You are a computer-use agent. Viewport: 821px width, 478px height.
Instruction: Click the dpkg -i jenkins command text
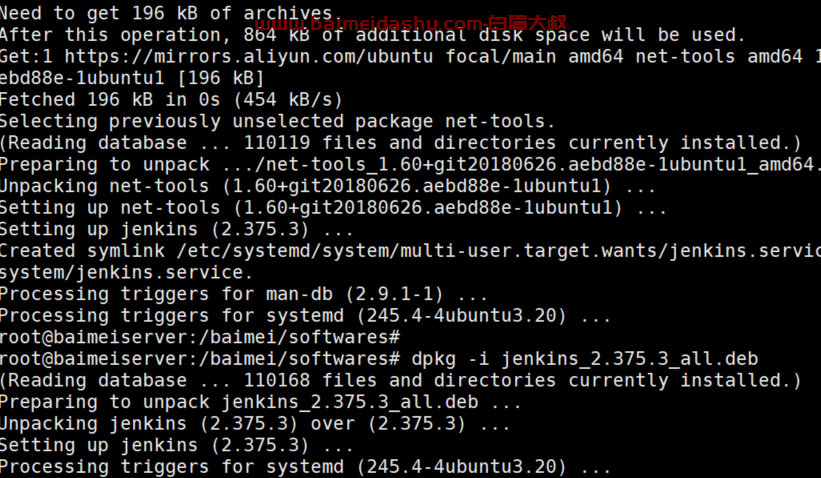pos(584,359)
